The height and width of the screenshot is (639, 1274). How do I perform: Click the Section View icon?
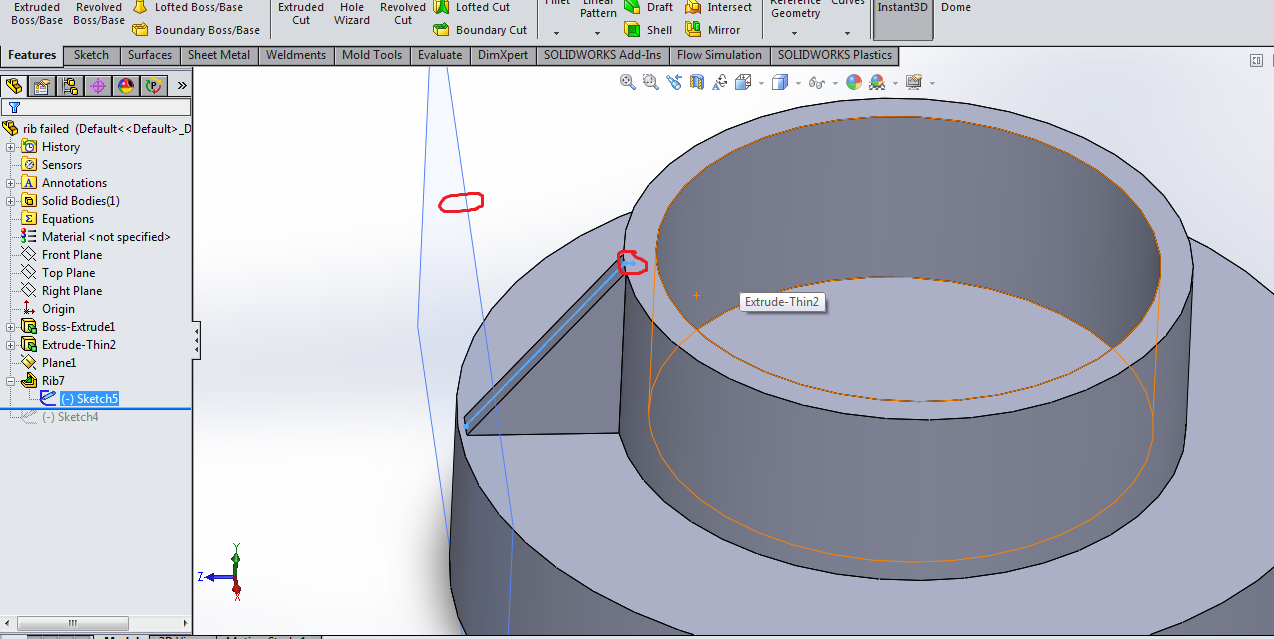click(x=698, y=82)
